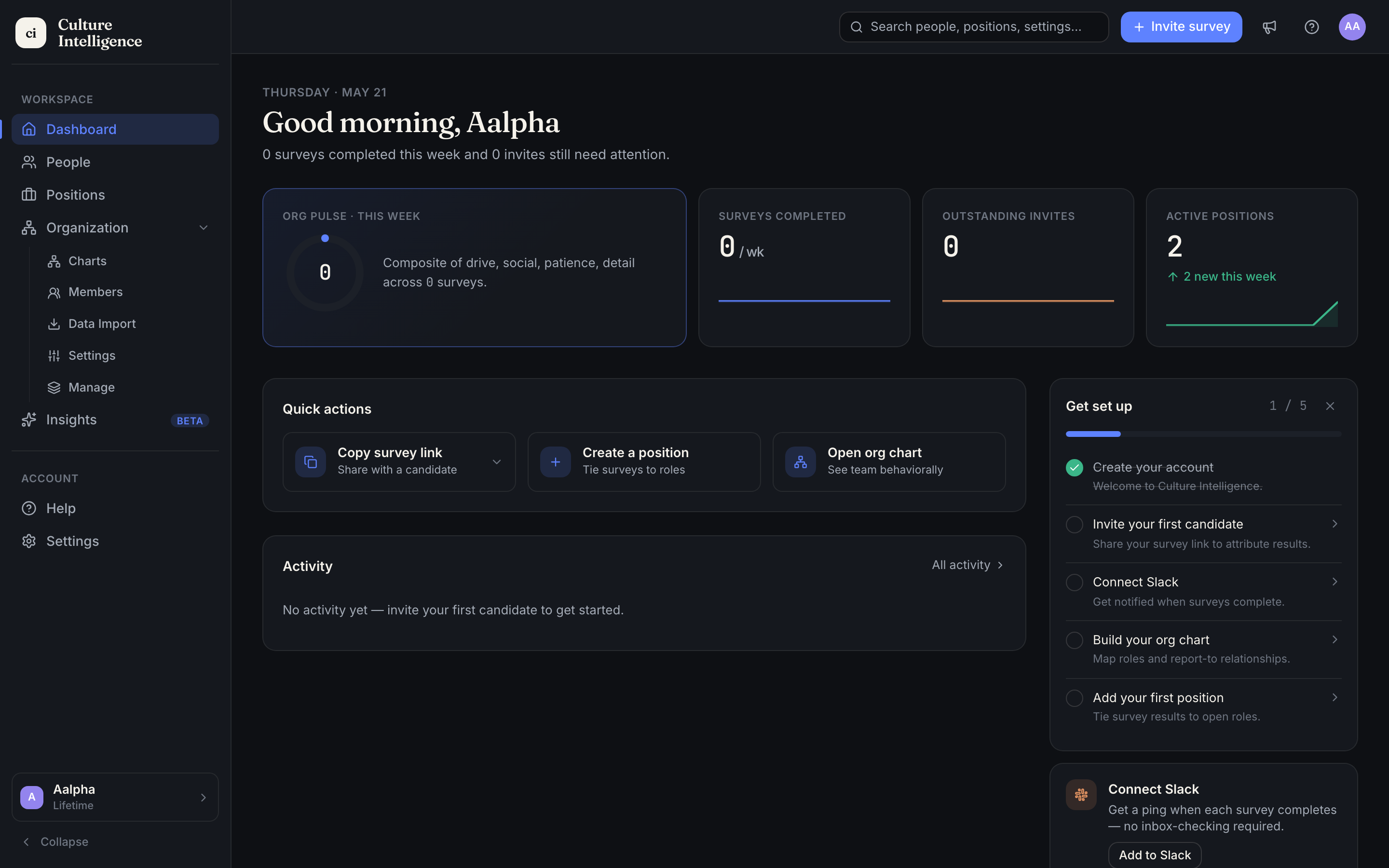
Task: Click the Positions briefcase icon
Action: tap(29, 195)
